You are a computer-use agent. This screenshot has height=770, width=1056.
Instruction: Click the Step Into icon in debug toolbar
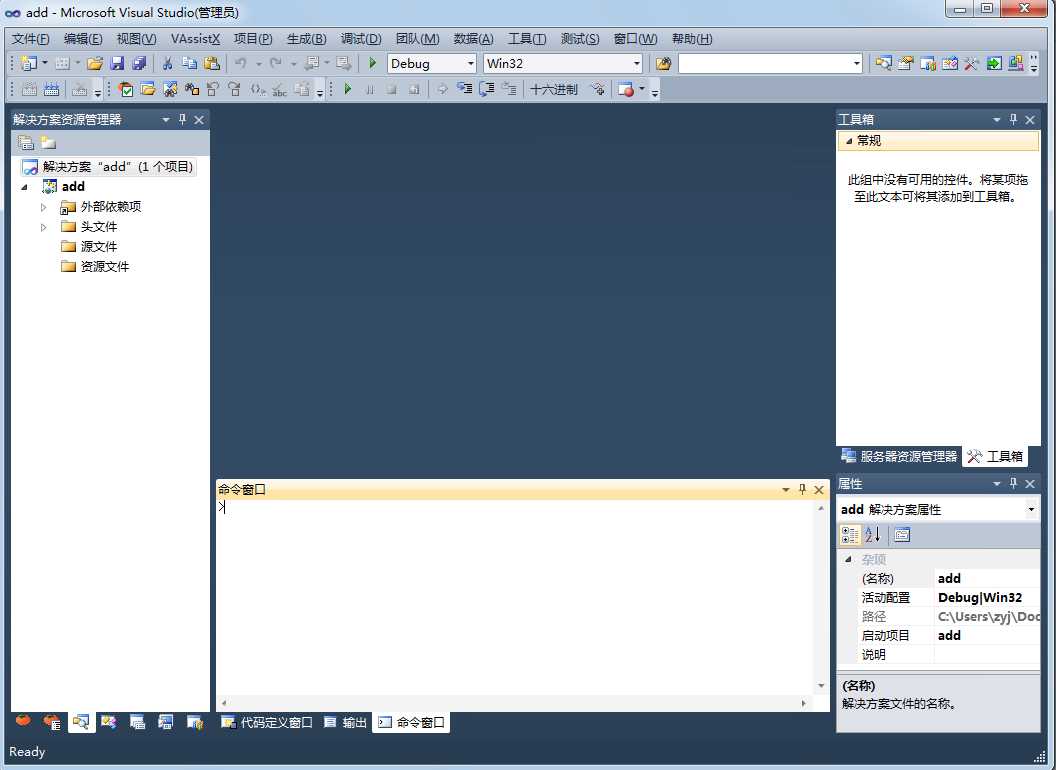coord(465,89)
